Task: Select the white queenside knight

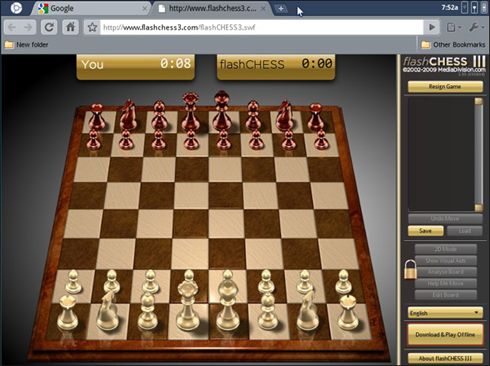Action: (x=108, y=311)
